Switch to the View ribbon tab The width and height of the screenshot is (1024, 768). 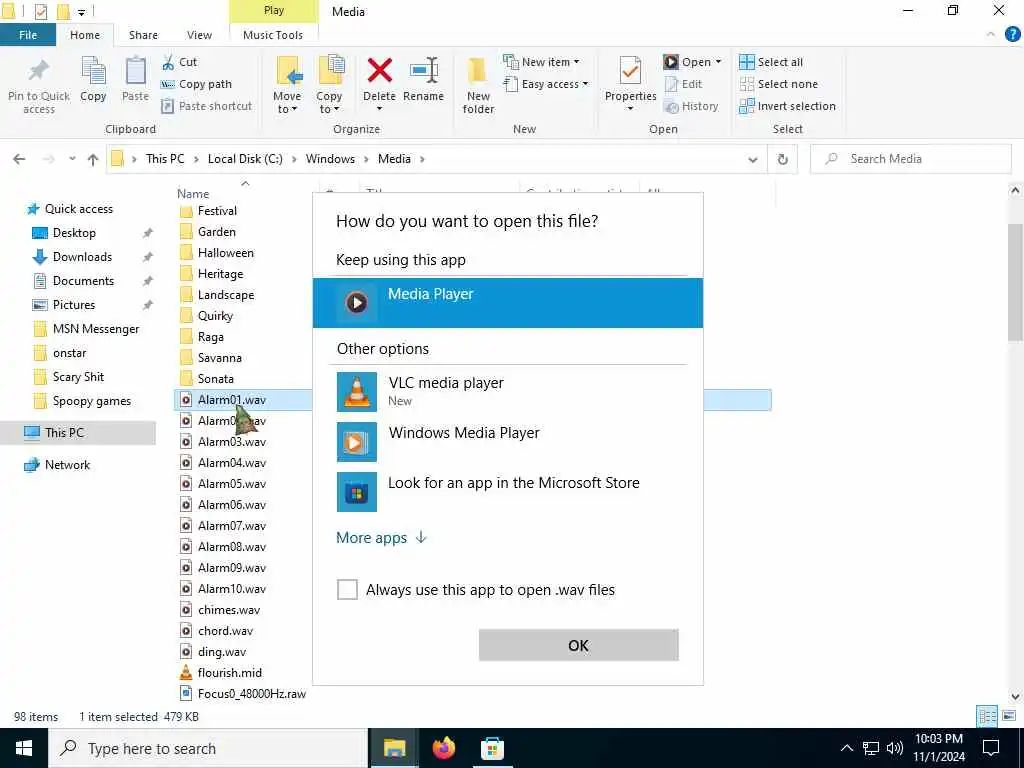point(199,35)
